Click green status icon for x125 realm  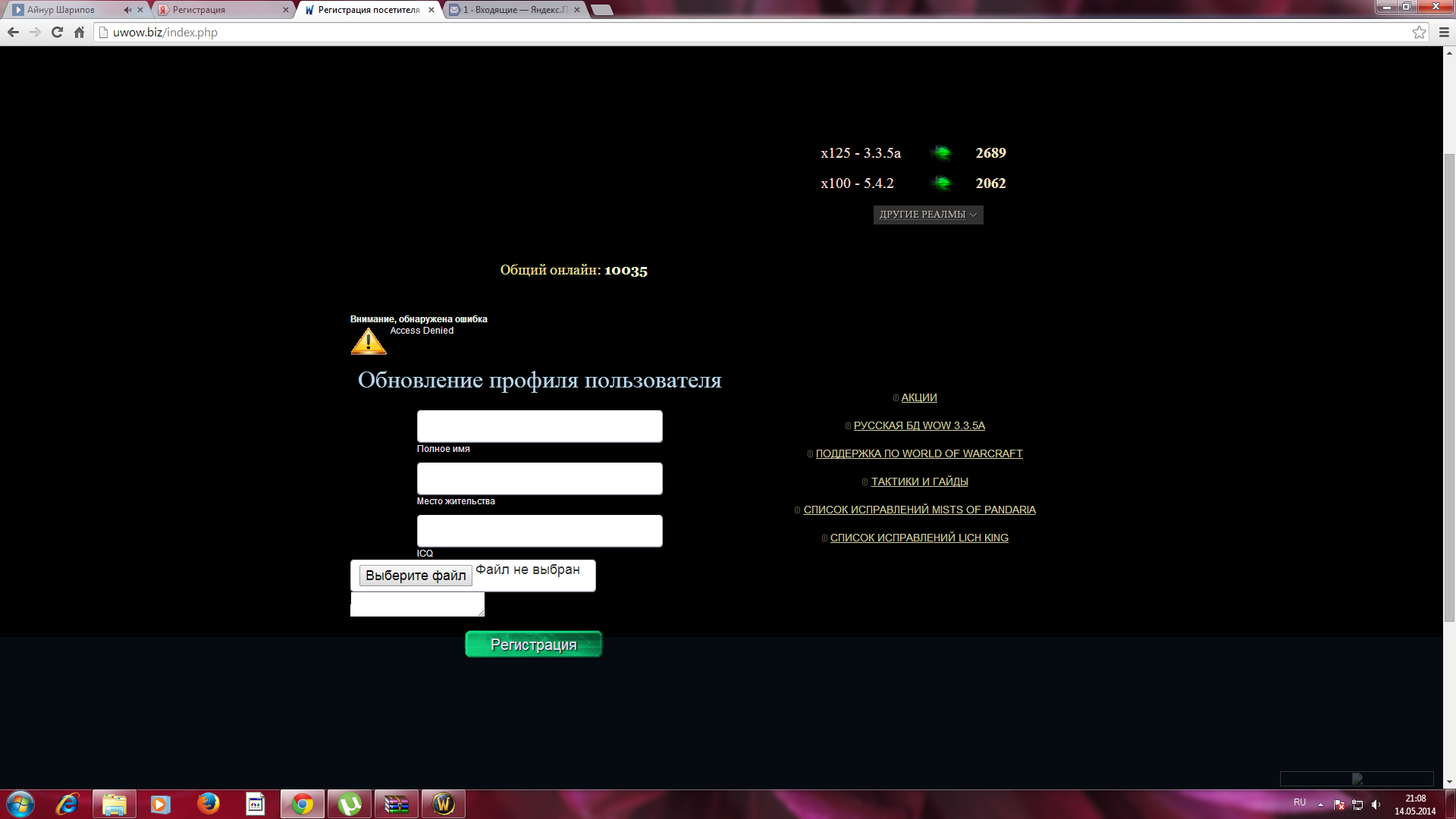pyautogui.click(x=942, y=153)
